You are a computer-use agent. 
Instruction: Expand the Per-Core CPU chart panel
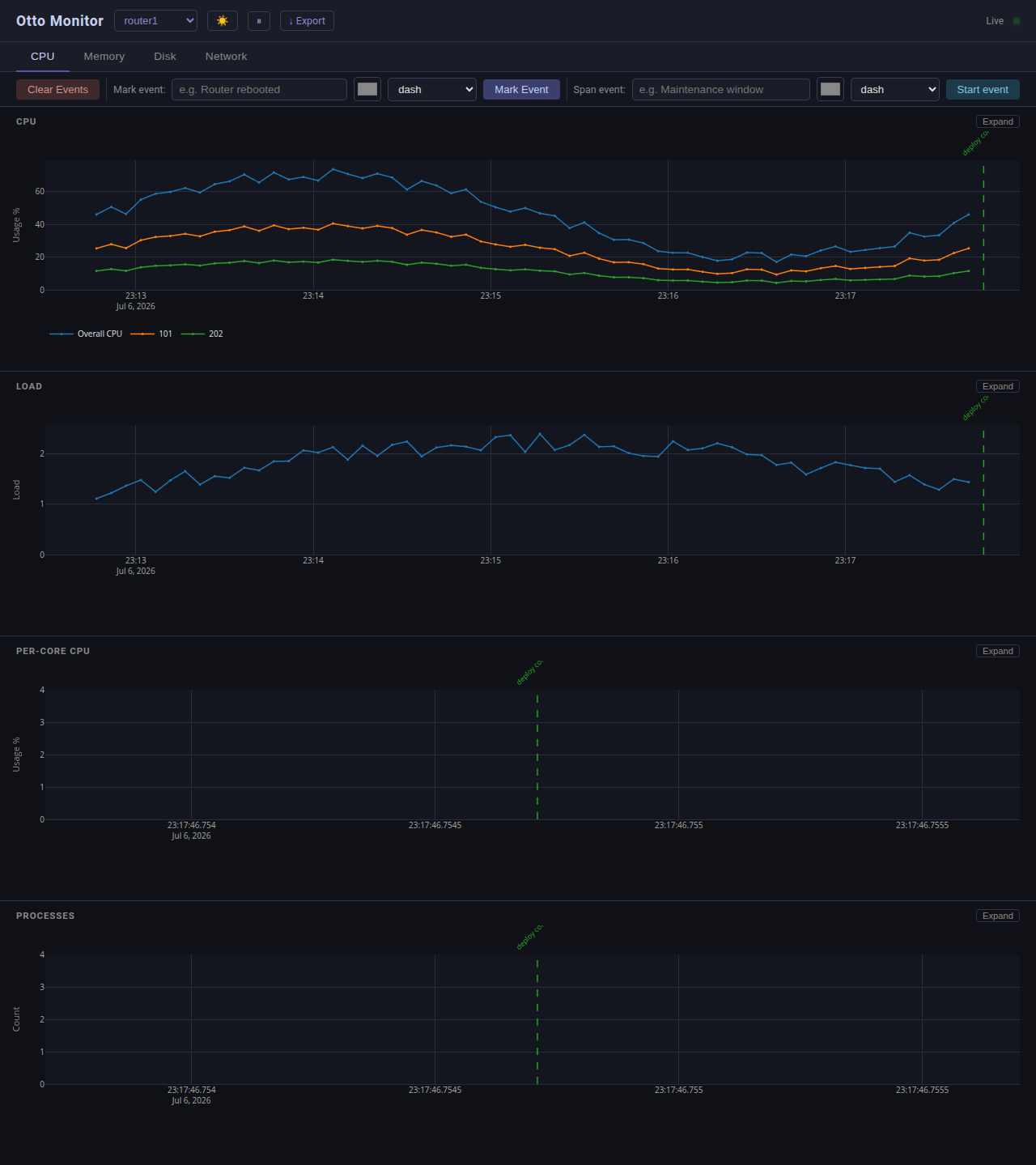[x=998, y=651]
